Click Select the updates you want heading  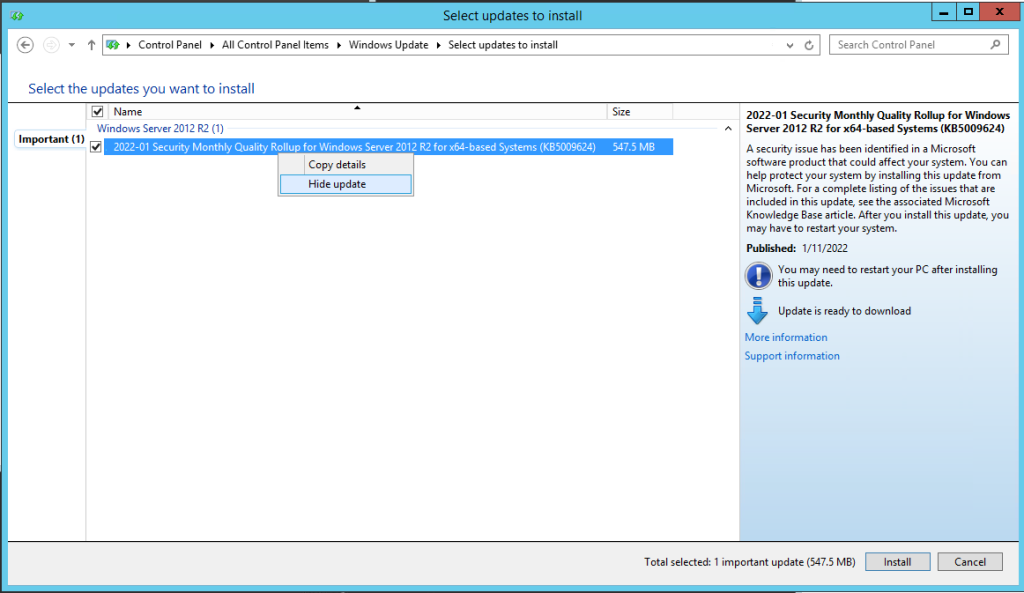tap(141, 88)
